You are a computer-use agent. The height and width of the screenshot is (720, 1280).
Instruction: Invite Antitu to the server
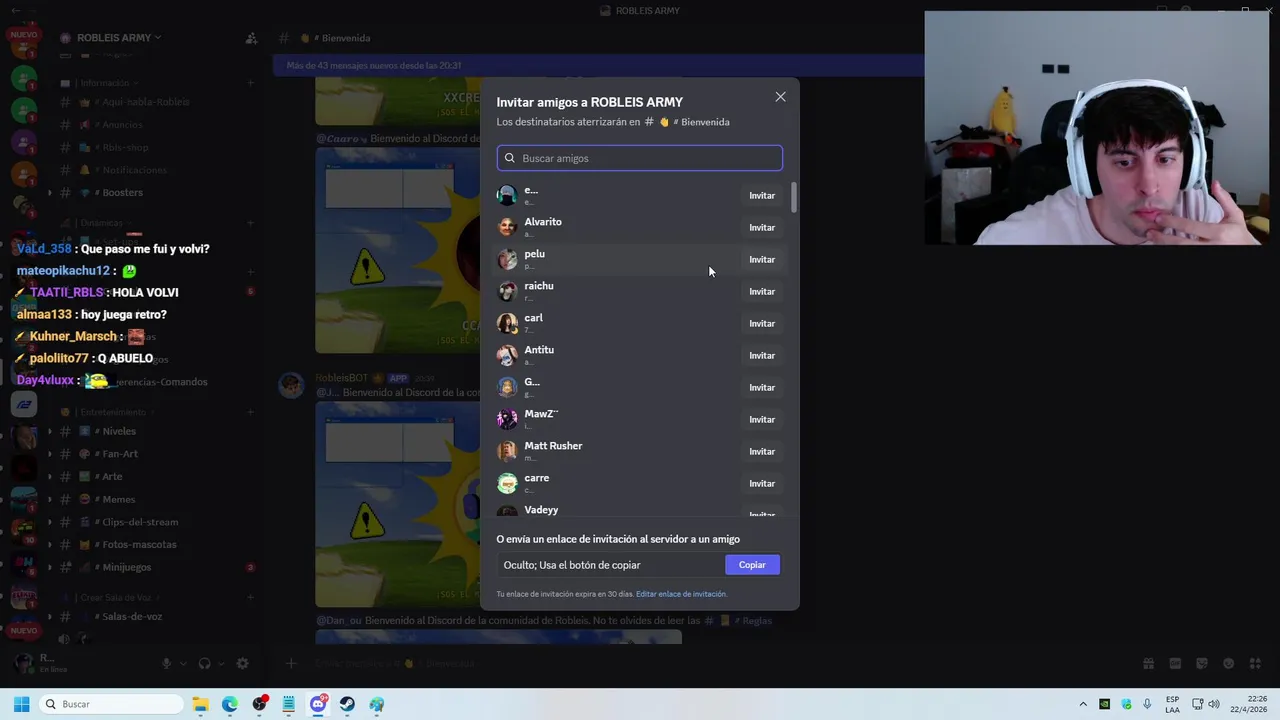(762, 356)
